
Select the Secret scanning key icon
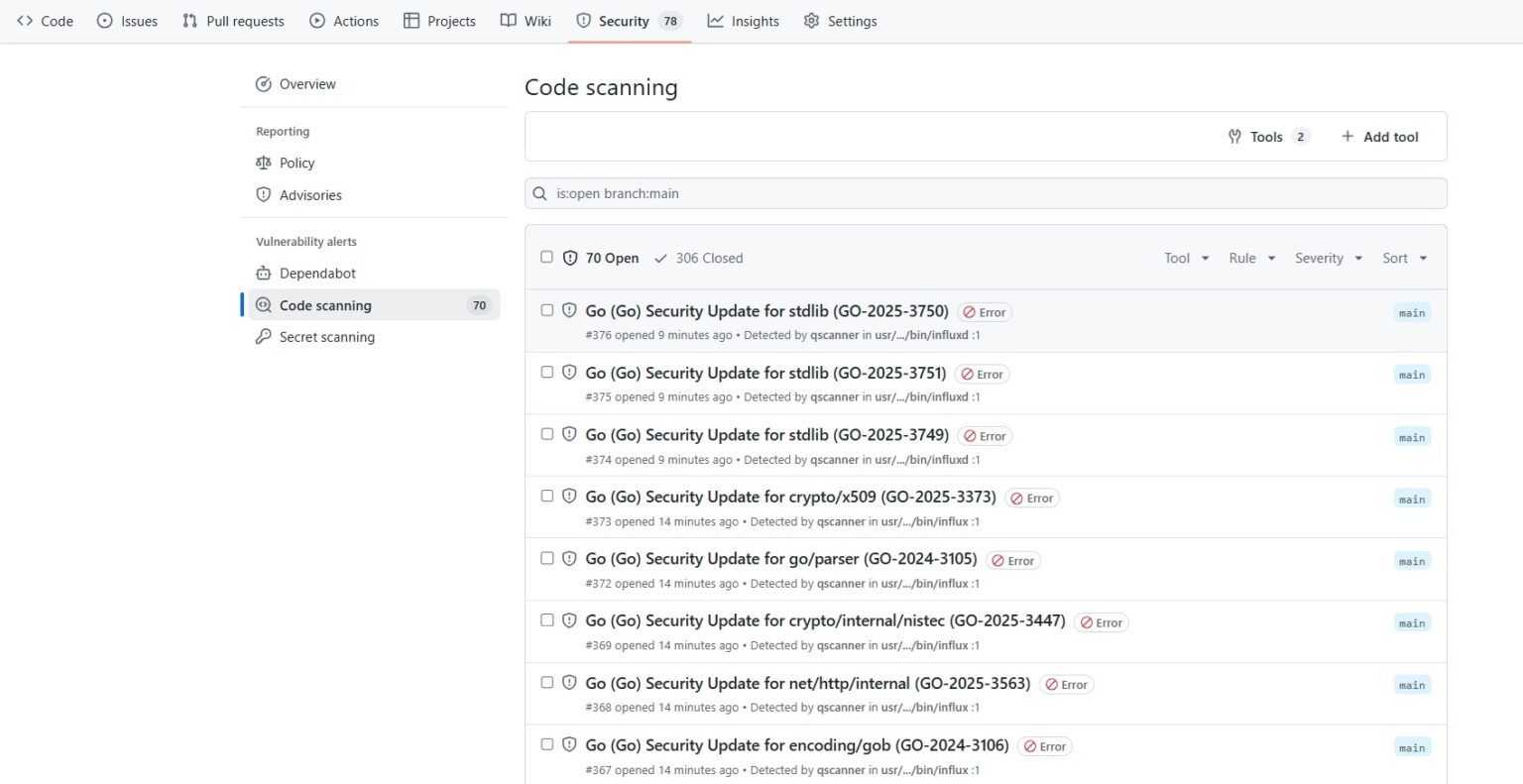pos(263,337)
